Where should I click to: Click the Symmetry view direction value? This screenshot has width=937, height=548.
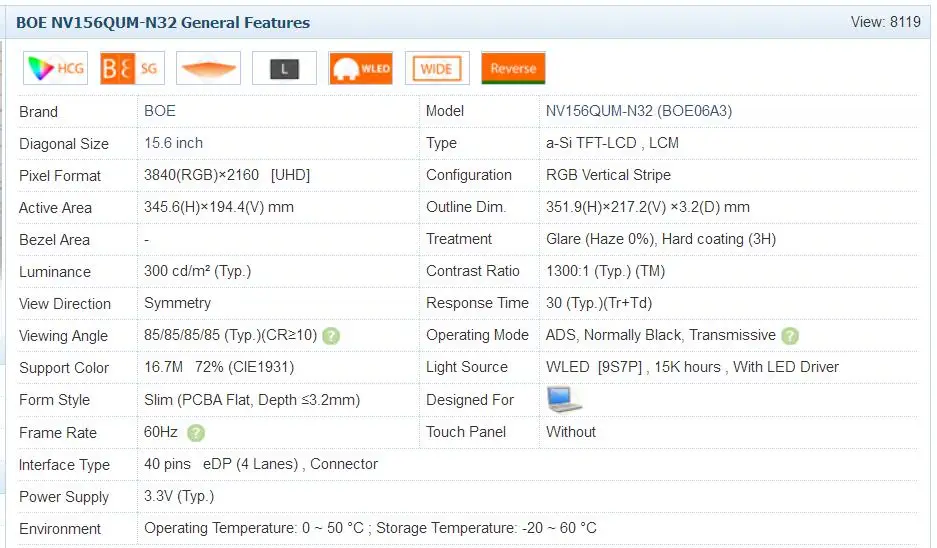coord(177,304)
